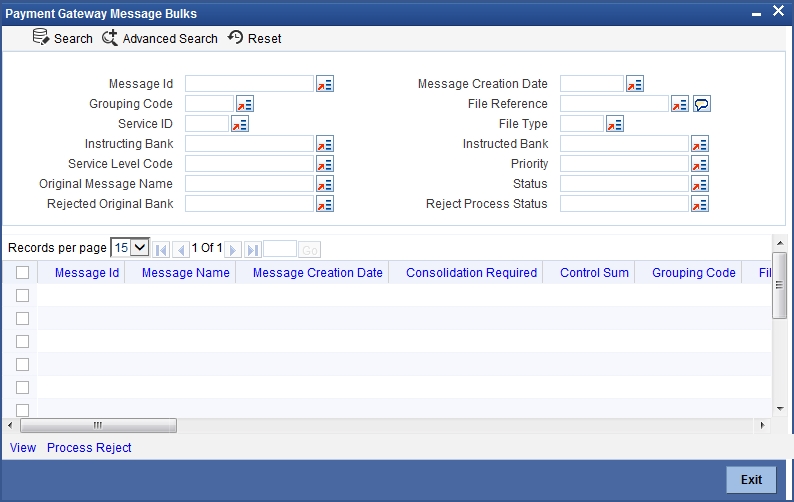
Task: Open lookup list for Service Level Code
Action: [325, 164]
